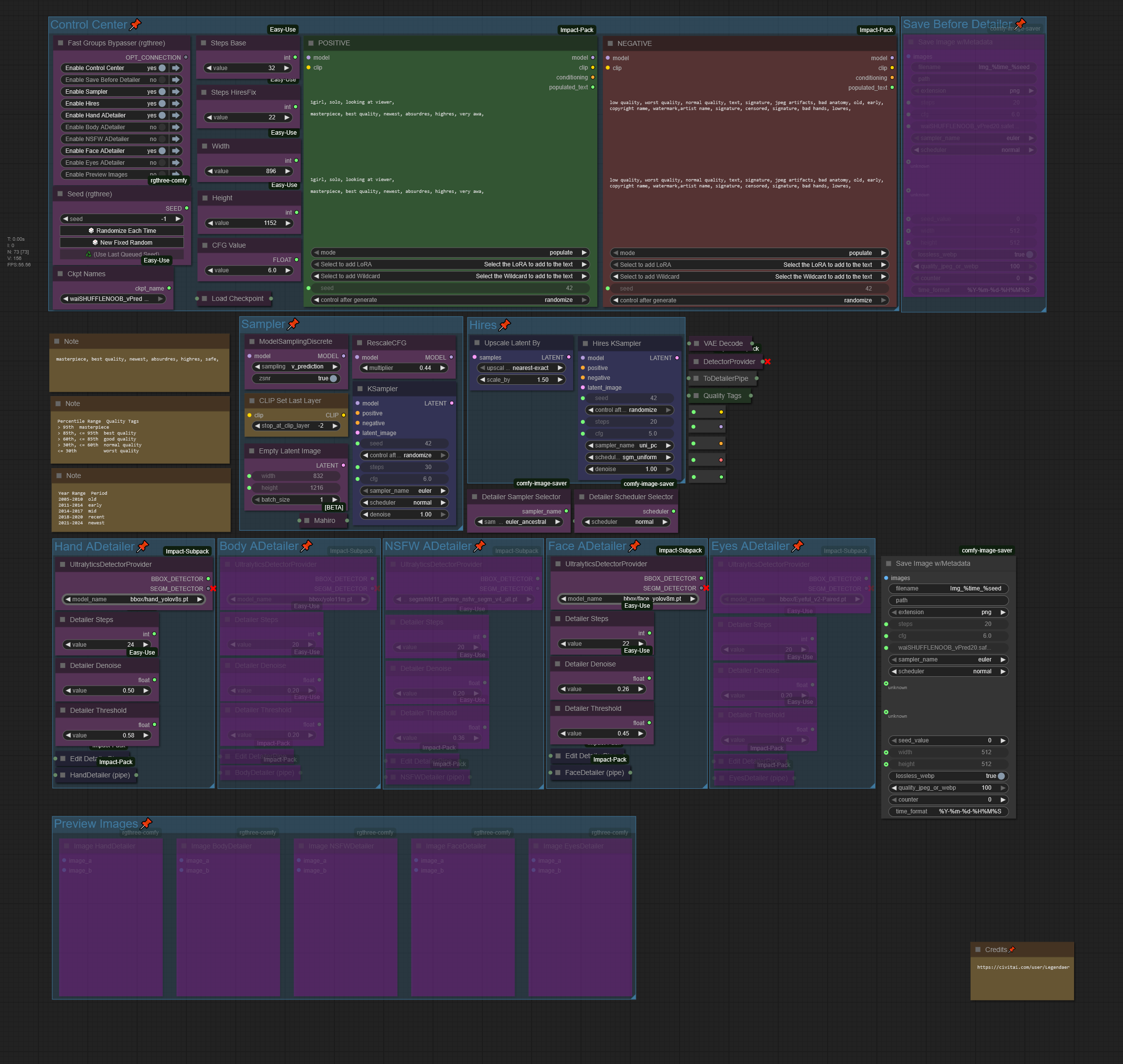Collapse the Hires KSampler node via its title square
Screen dimensions: 1123x1064
tap(585, 343)
